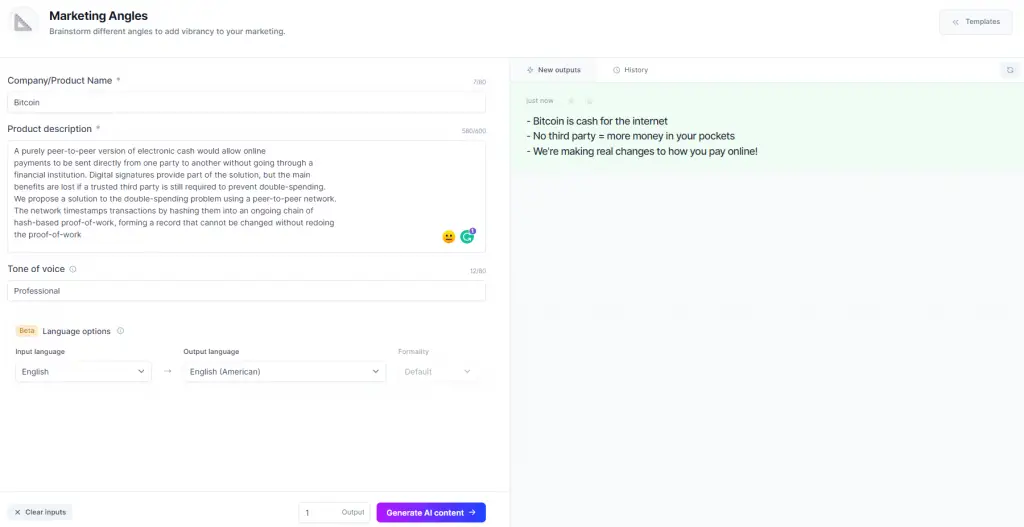Image resolution: width=1024 pixels, height=527 pixels.
Task: Click the 'Bitcoin is cash for the internet' line
Action: click(597, 121)
